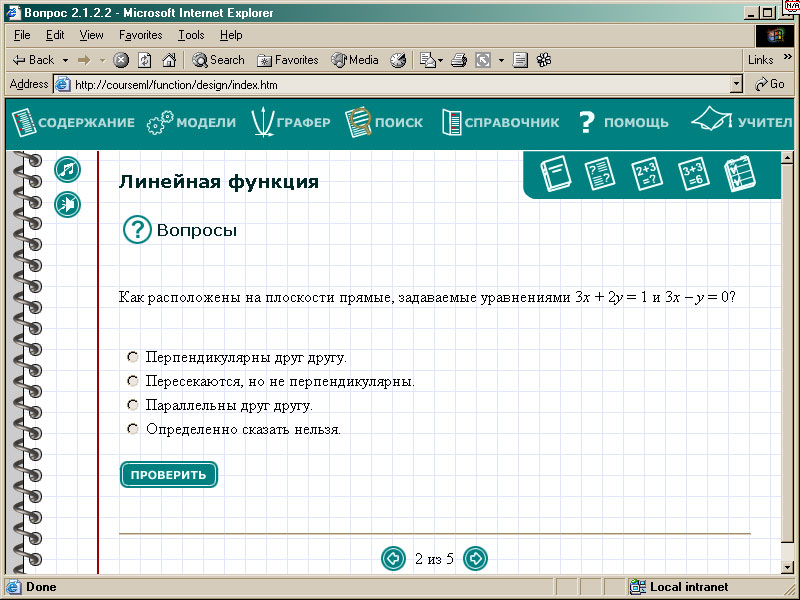The width and height of the screenshot is (800, 600).
Task: Go to next question arrow
Action: click(x=476, y=558)
